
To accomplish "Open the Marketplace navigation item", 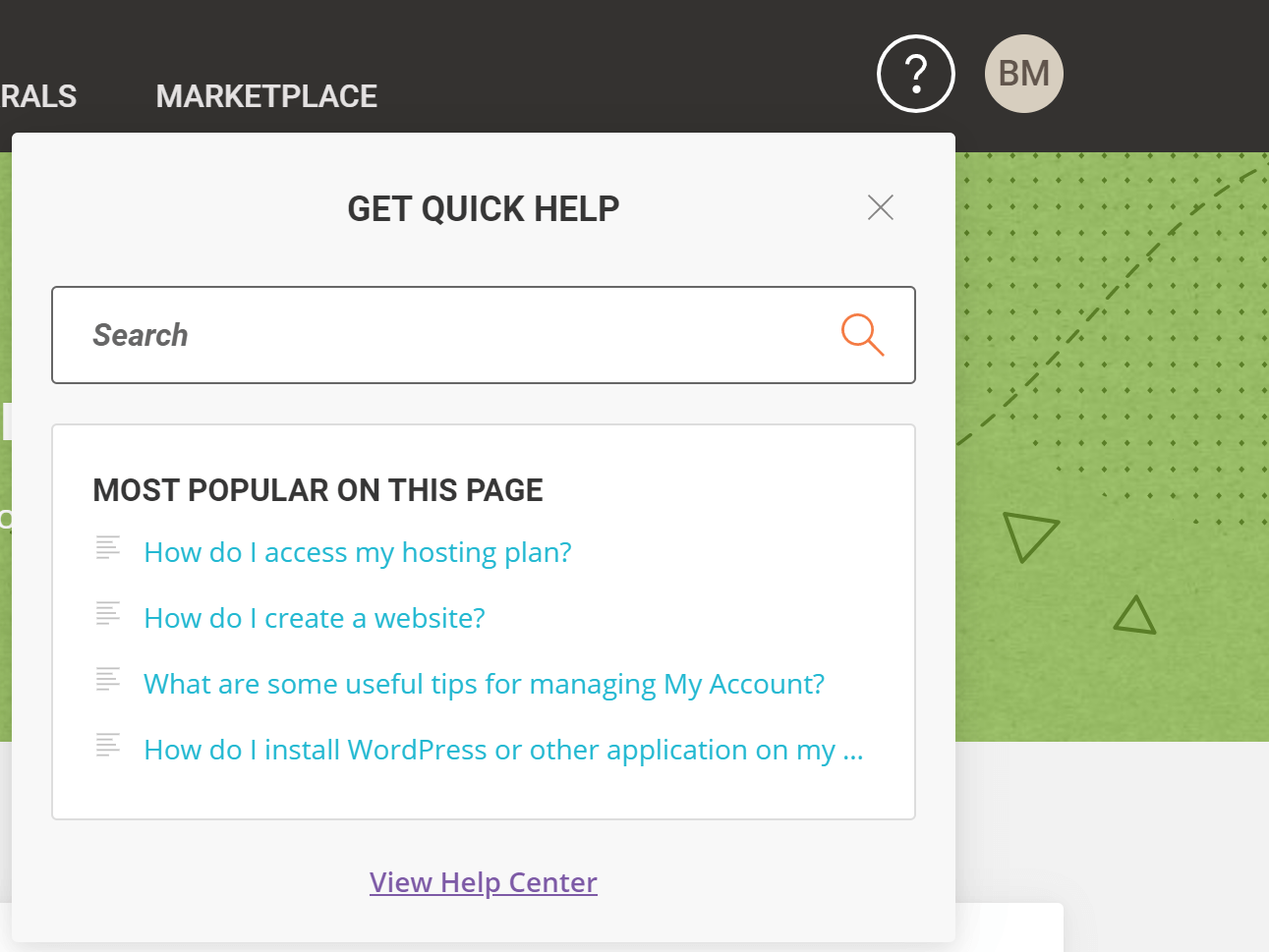I will tap(266, 96).
